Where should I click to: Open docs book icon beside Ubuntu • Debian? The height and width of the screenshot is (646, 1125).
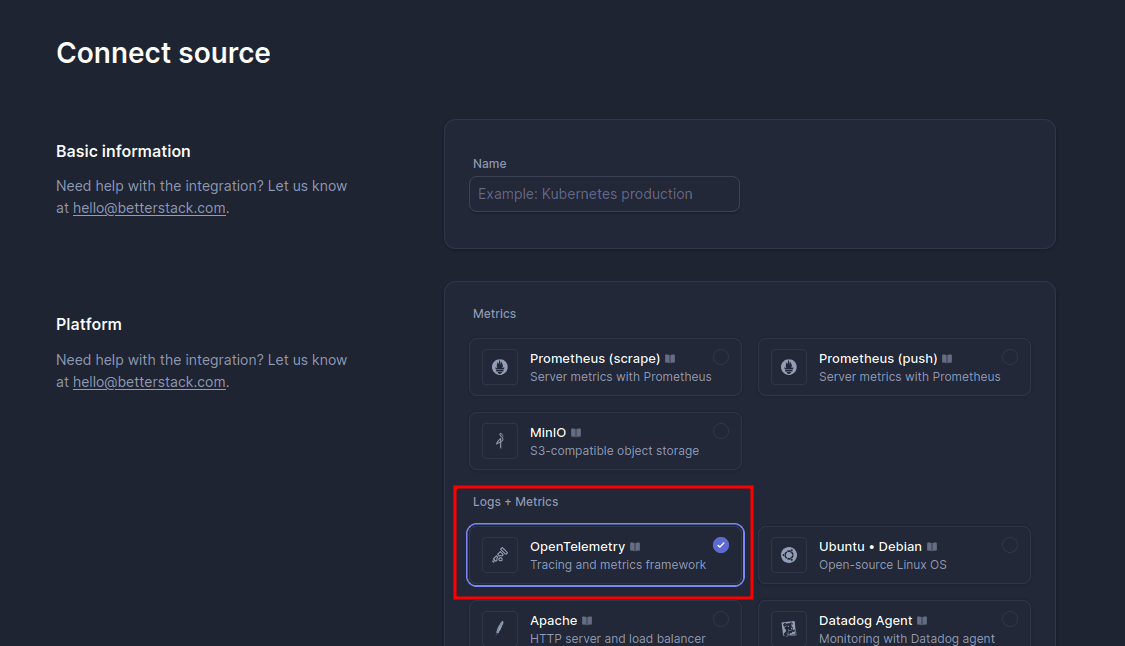coord(932,547)
